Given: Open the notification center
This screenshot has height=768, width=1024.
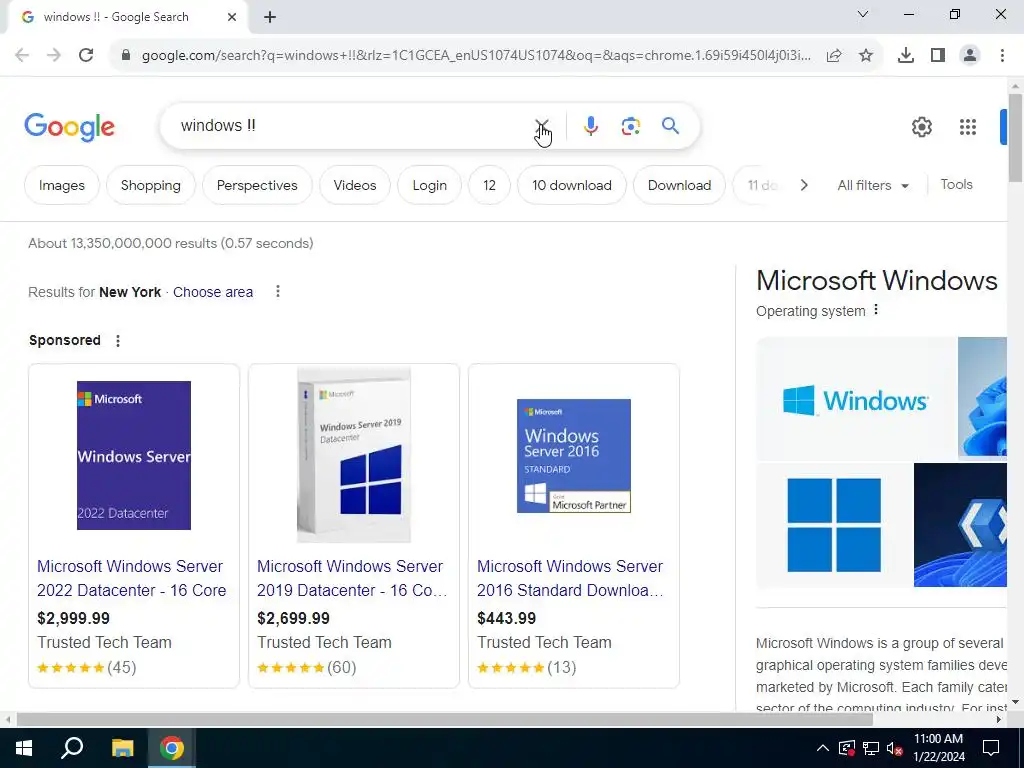Looking at the screenshot, I should click(991, 748).
